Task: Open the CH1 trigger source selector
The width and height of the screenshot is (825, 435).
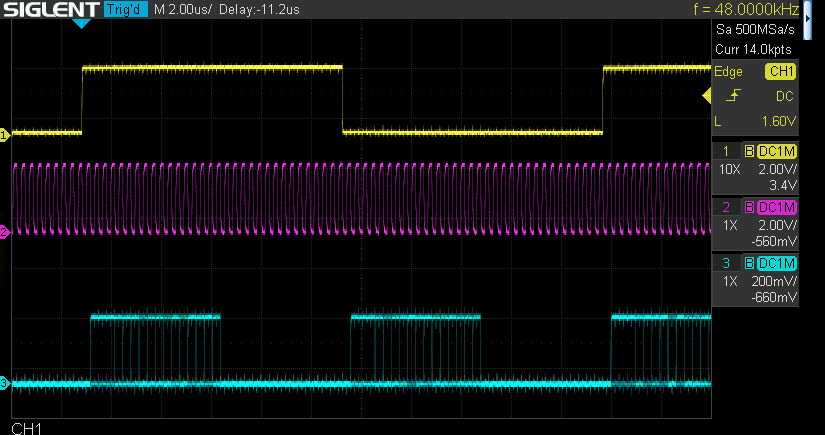Action: pos(780,72)
